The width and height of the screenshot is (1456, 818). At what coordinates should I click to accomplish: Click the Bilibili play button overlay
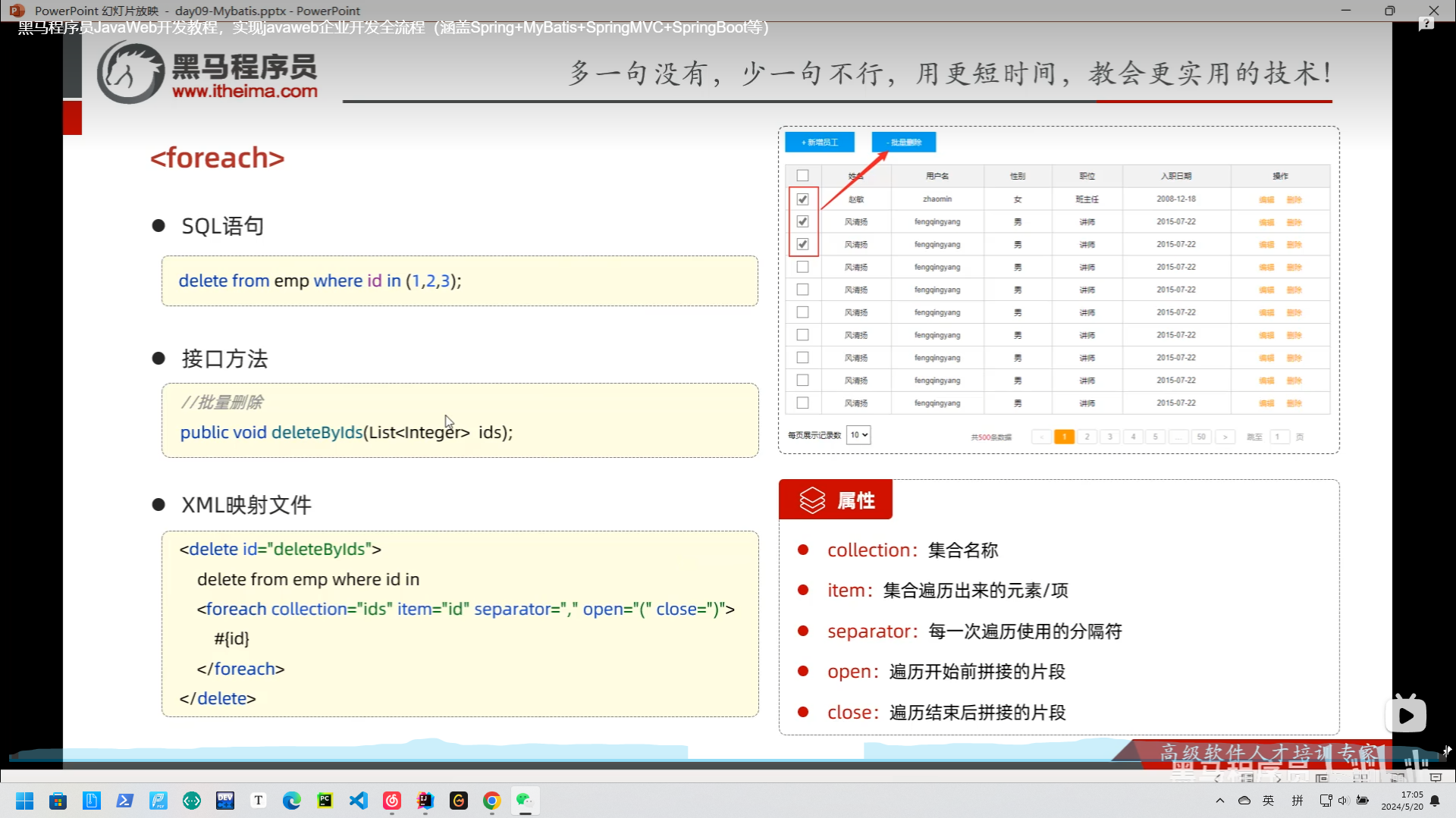tap(1406, 715)
